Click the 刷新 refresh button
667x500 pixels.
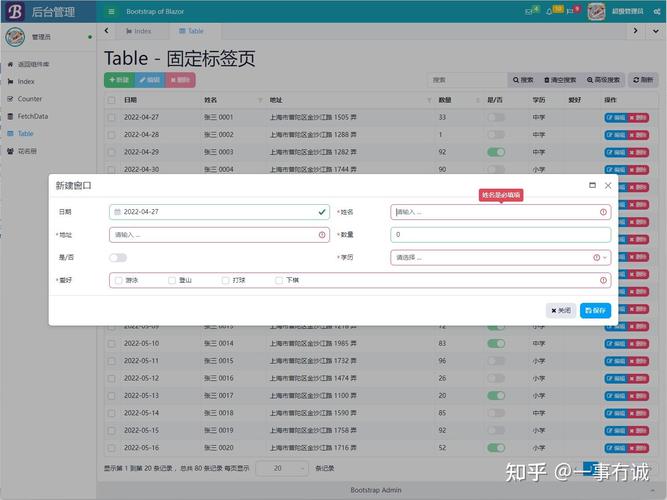(x=643, y=80)
